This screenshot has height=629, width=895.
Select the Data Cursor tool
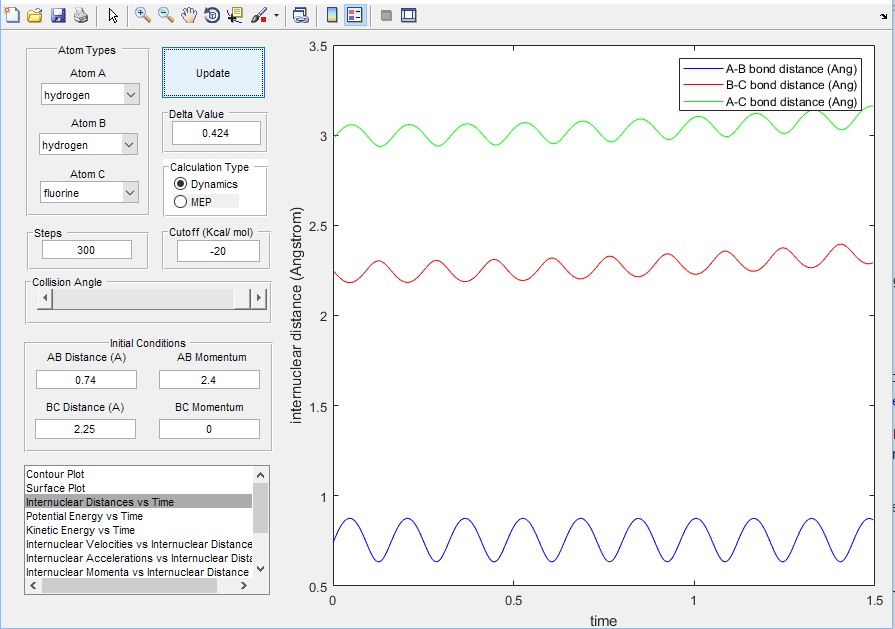coord(235,15)
